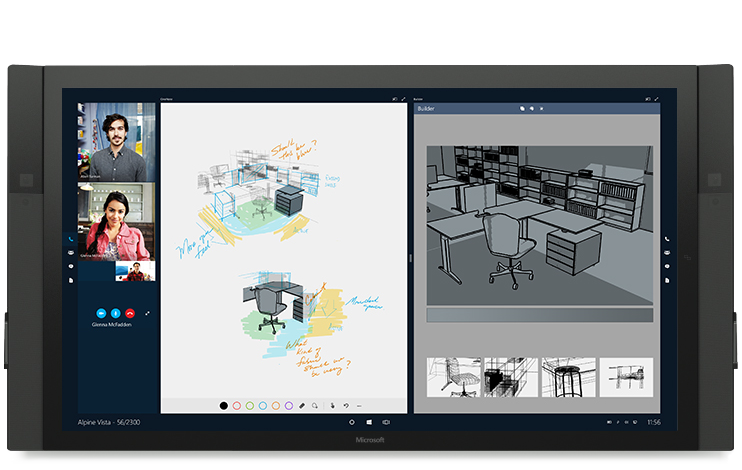Choose the eraser tool in the whiteboard

point(302,406)
